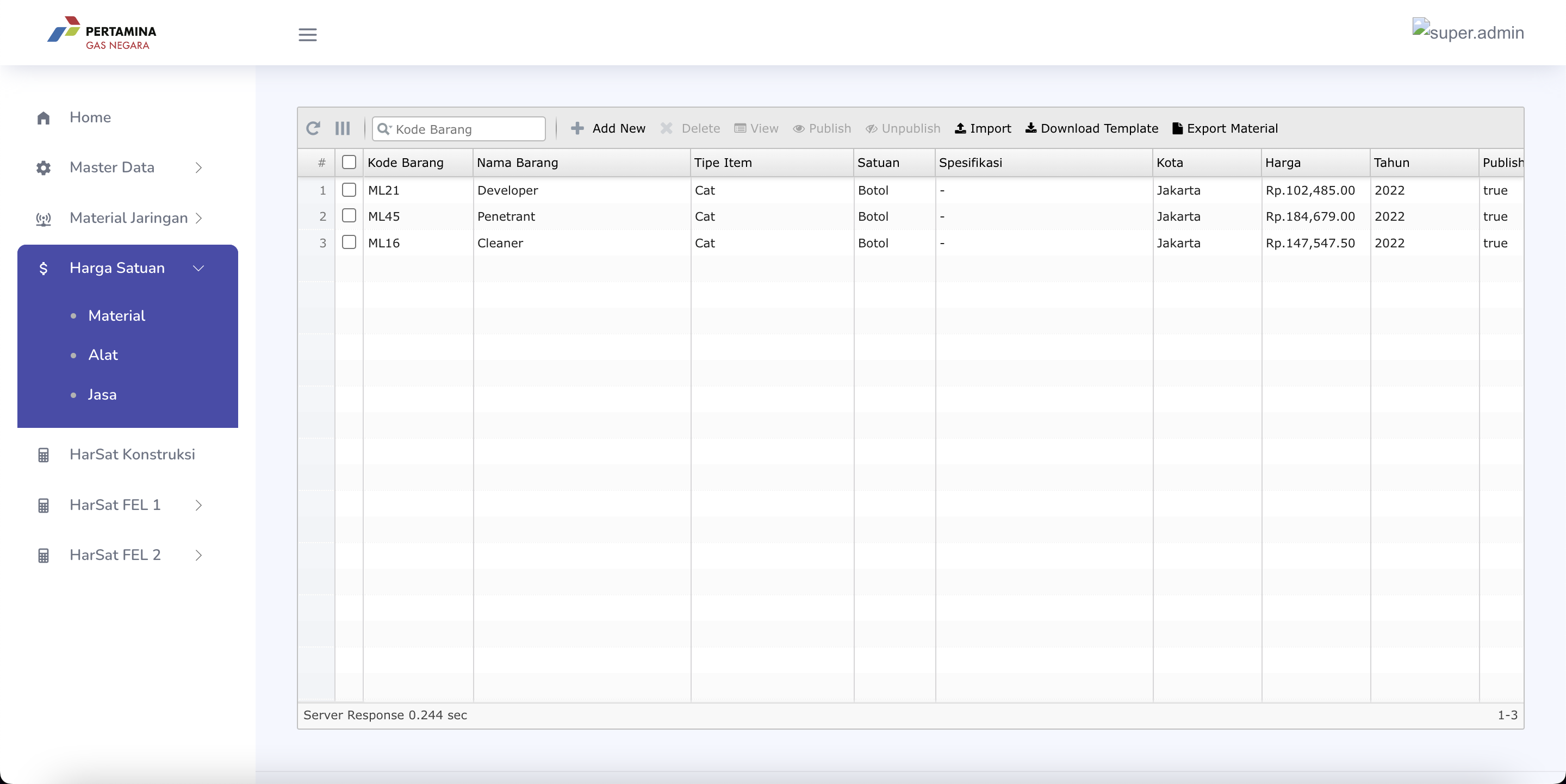Check the select-all header checkbox
This screenshot has width=1566, height=784.
pyautogui.click(x=349, y=162)
